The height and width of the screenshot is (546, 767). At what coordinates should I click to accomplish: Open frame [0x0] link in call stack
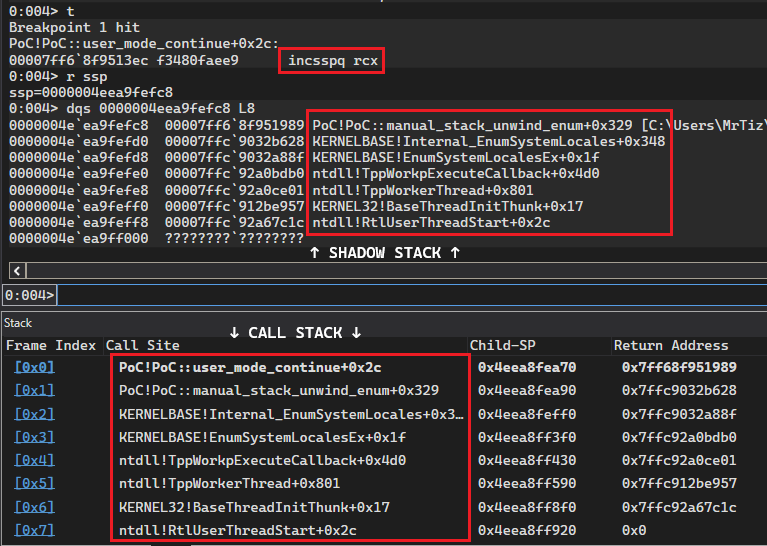click(34, 367)
